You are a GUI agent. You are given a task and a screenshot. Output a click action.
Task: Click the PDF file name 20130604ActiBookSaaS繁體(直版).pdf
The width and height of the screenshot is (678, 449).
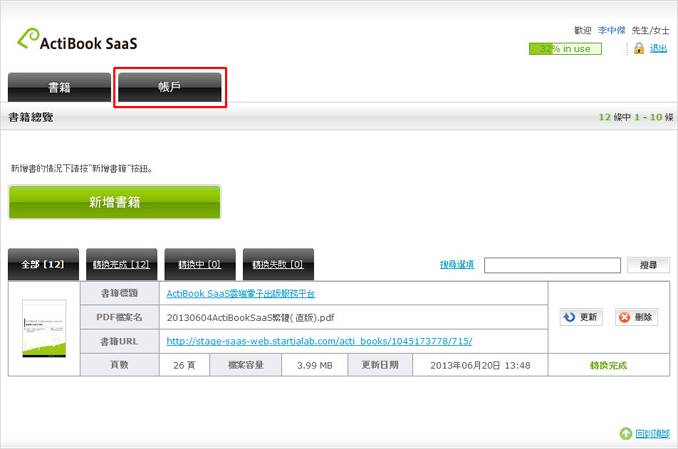point(250,318)
